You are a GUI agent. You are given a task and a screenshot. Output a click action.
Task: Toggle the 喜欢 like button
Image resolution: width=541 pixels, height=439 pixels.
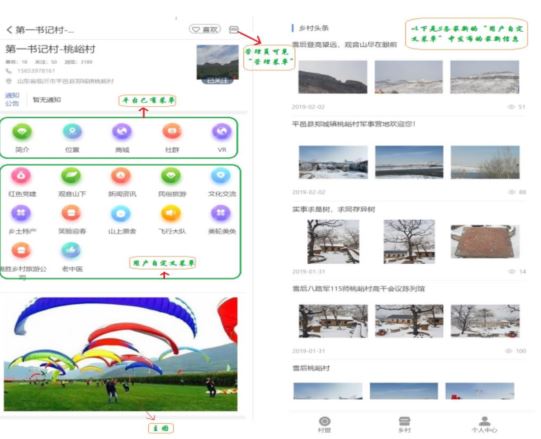click(x=205, y=30)
